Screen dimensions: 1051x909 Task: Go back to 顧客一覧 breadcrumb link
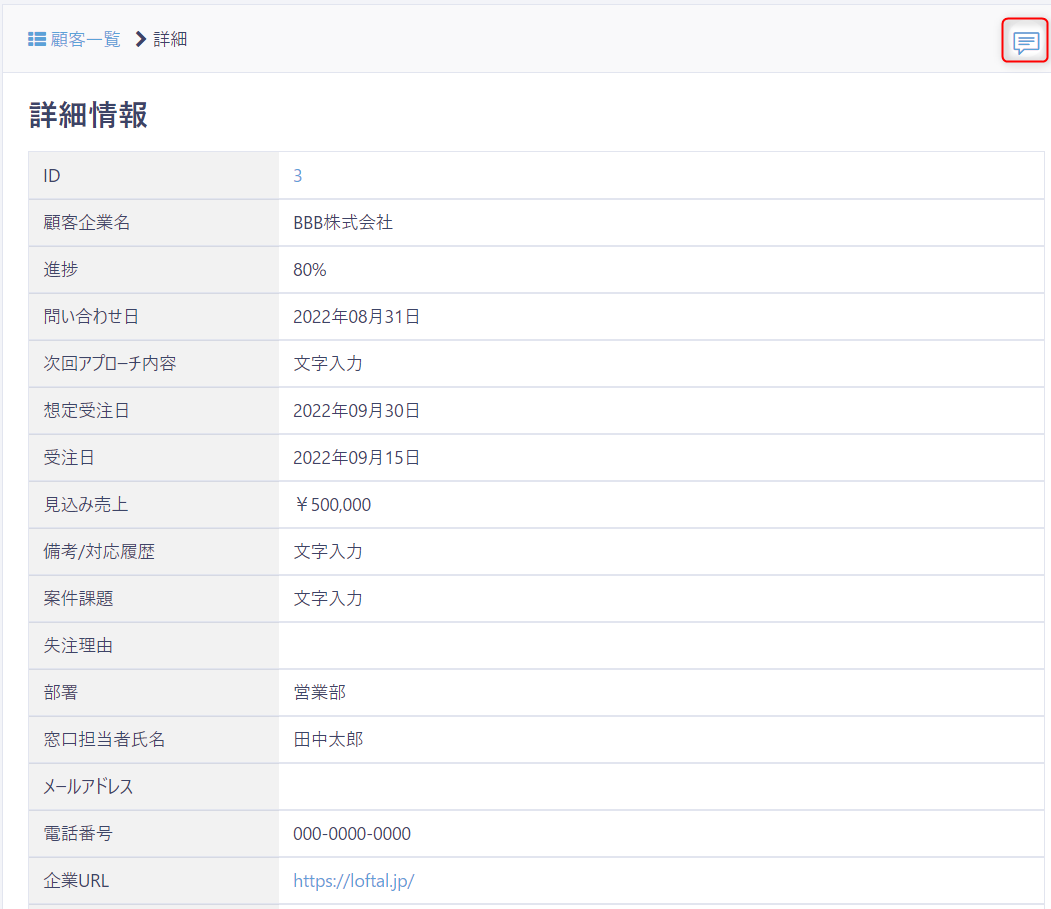85,39
